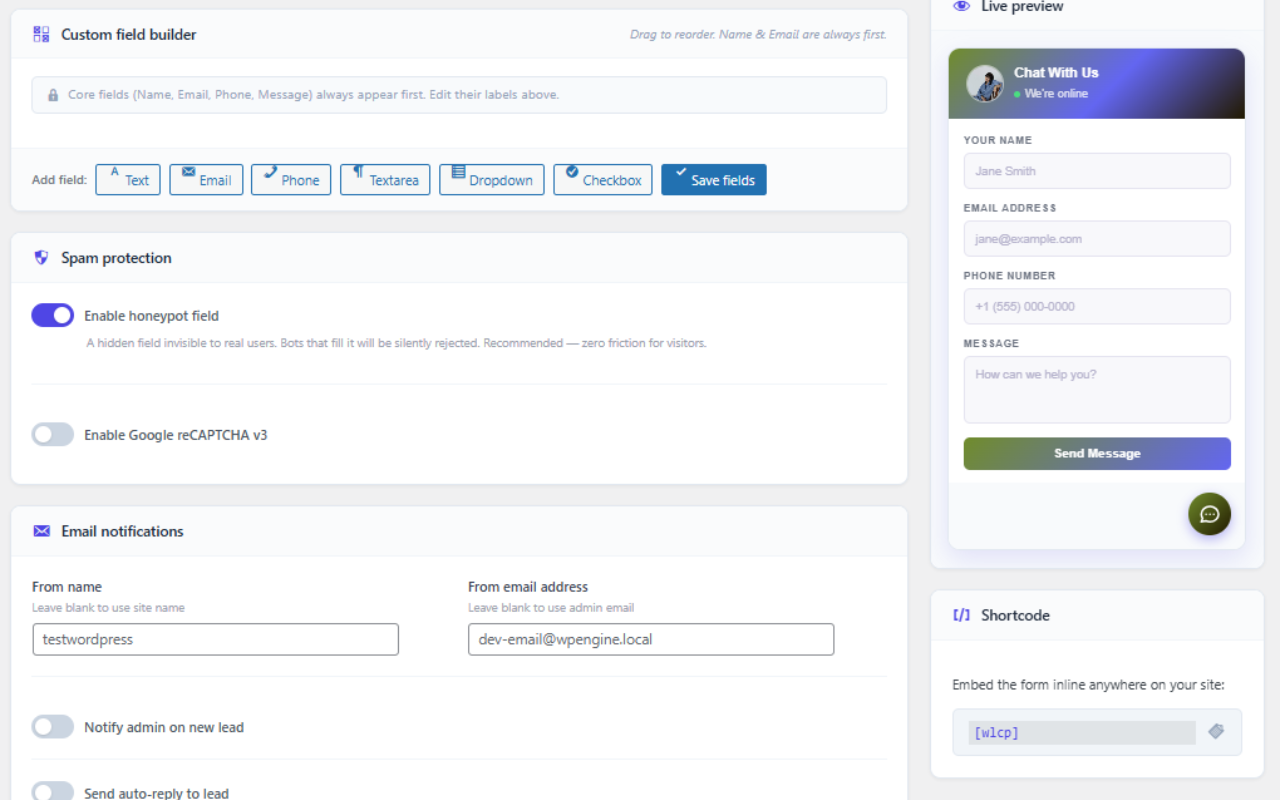This screenshot has height=800, width=1280.
Task: Add a Checkbox field
Action: pos(603,180)
